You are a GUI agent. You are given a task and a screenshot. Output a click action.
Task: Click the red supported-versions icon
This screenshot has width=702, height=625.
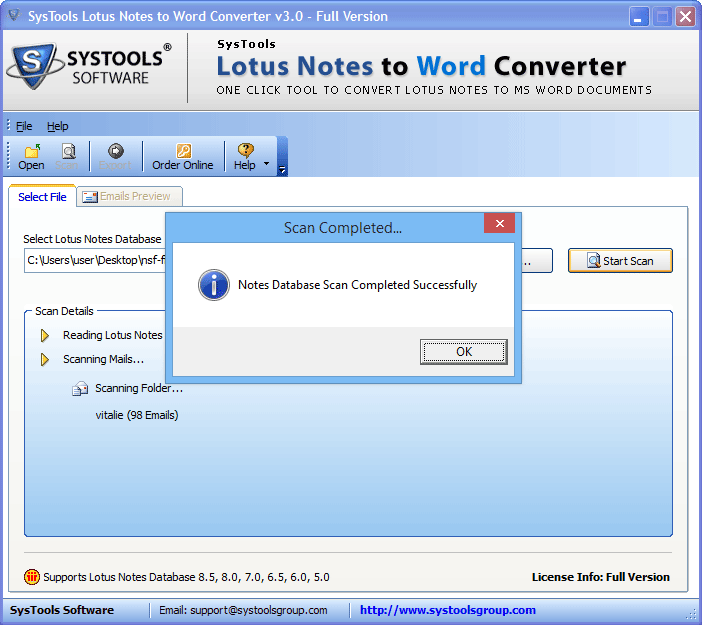pyautogui.click(x=32, y=577)
